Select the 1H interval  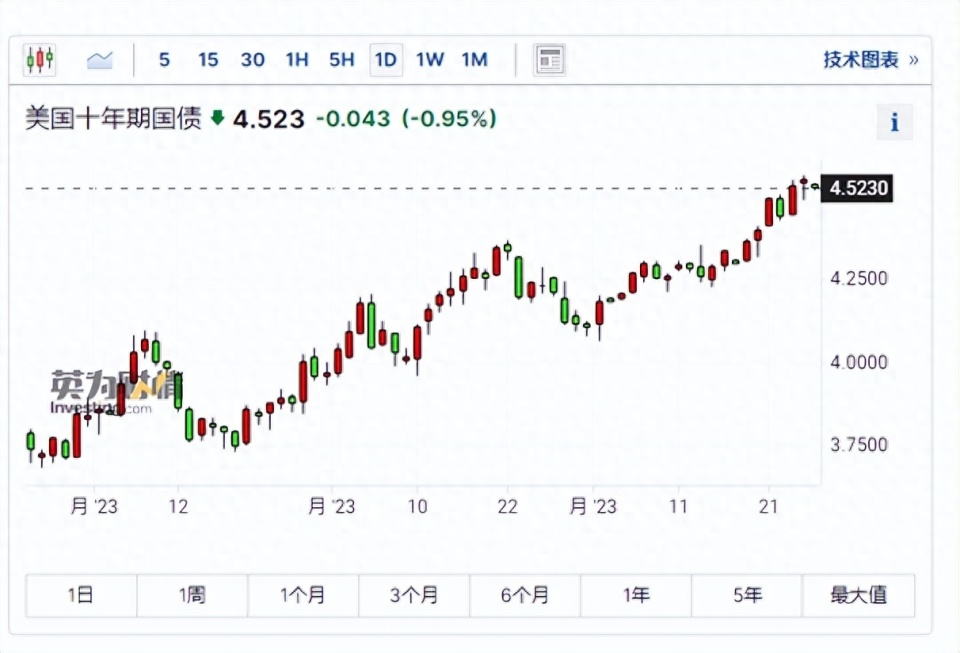(x=297, y=60)
